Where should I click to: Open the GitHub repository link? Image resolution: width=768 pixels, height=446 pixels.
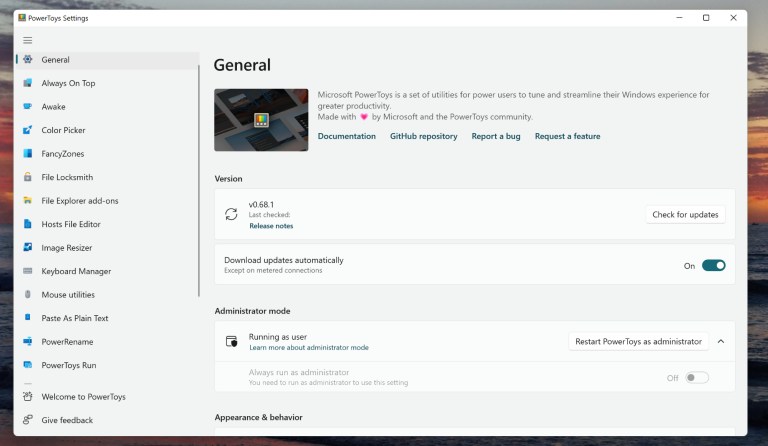(423, 136)
